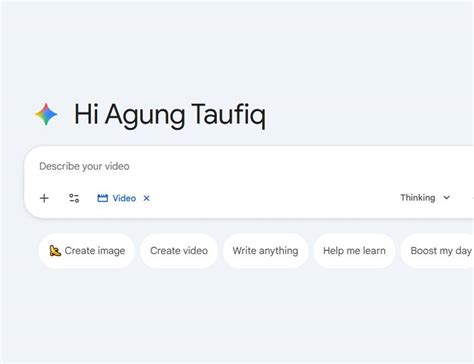Open the tools sliders icon
The image size is (474, 364).
(x=74, y=198)
